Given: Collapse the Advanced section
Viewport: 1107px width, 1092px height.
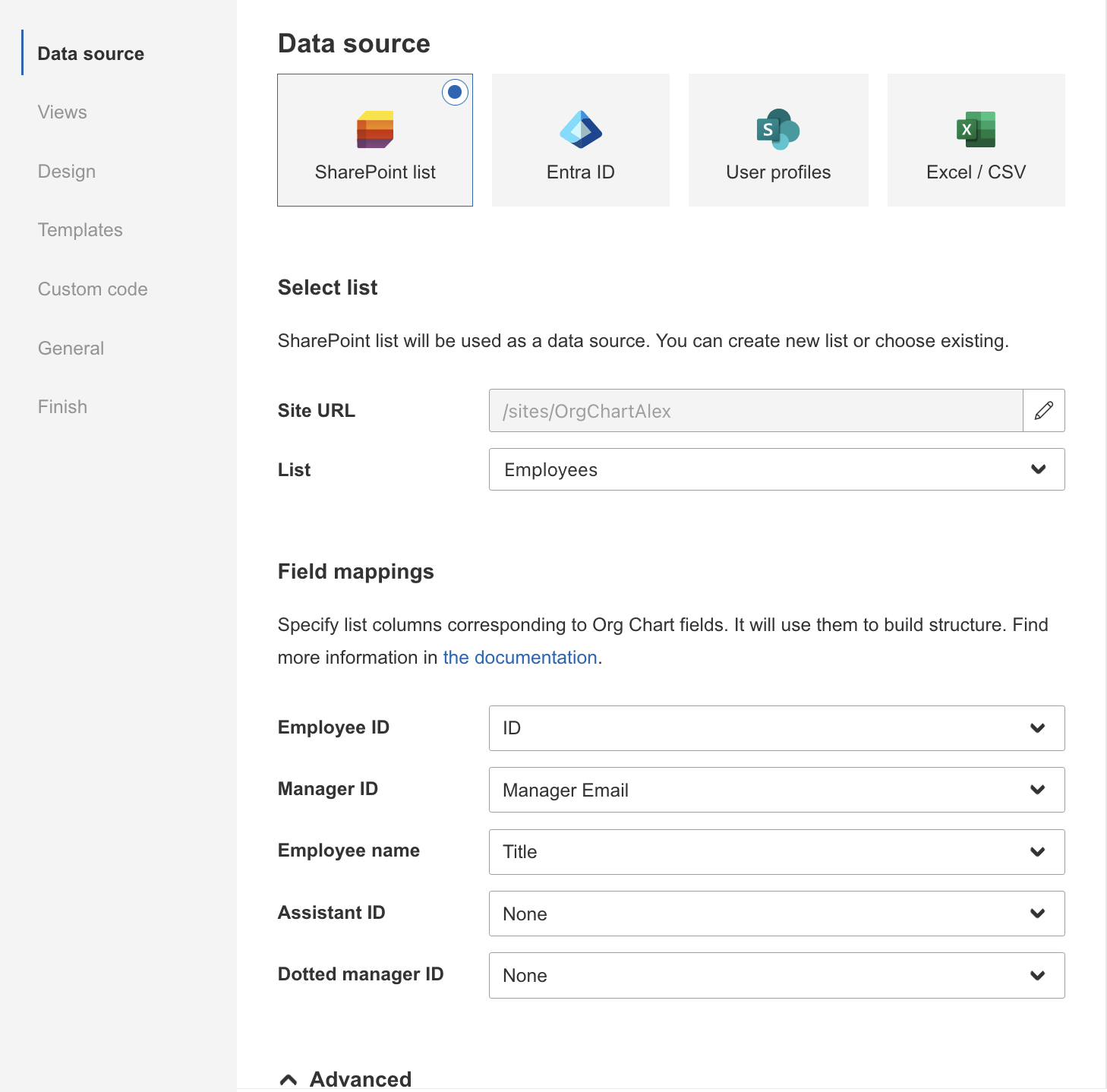Looking at the screenshot, I should [289, 1078].
